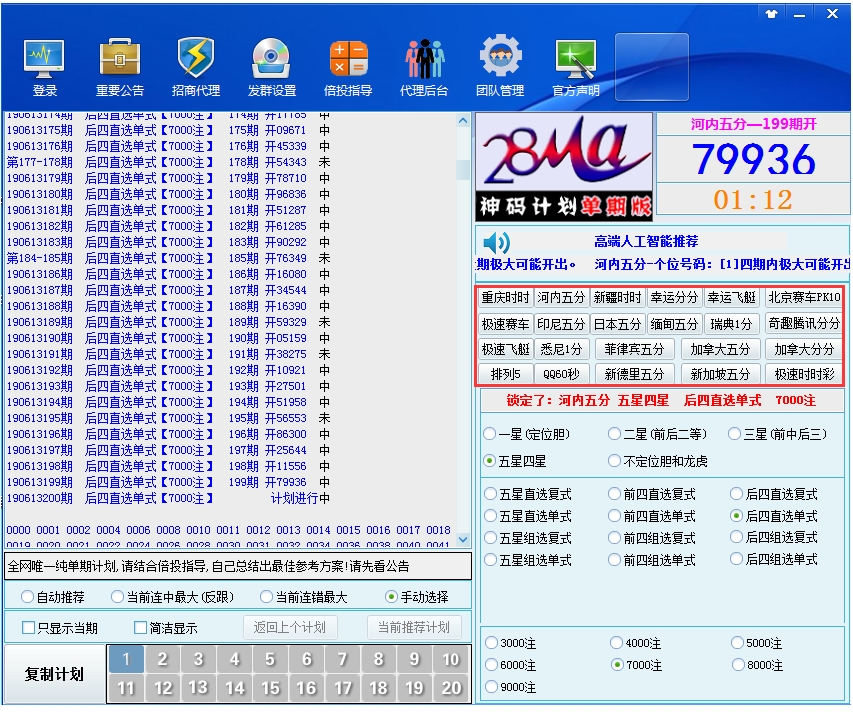Screen dimensions: 853x713
Task: Switch to 北京赛车PK10 lottery
Action: click(805, 298)
